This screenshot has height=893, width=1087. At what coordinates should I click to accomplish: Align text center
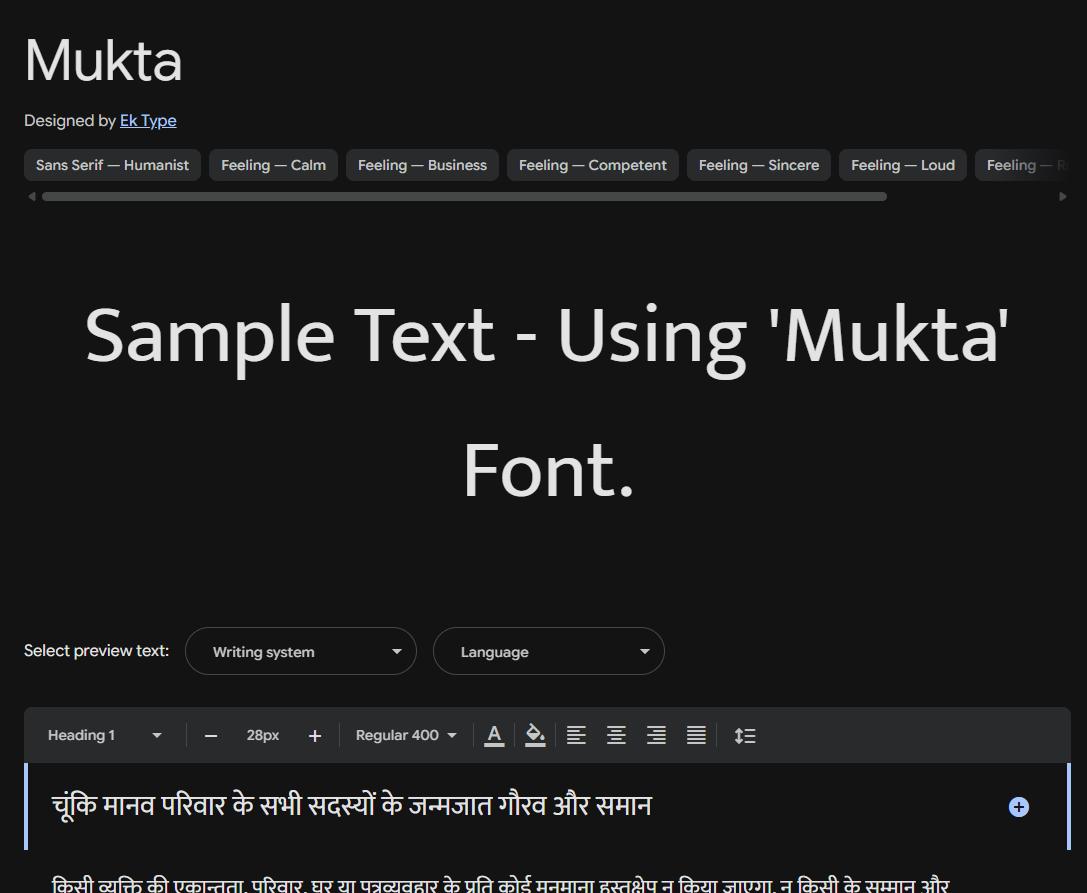(616, 735)
